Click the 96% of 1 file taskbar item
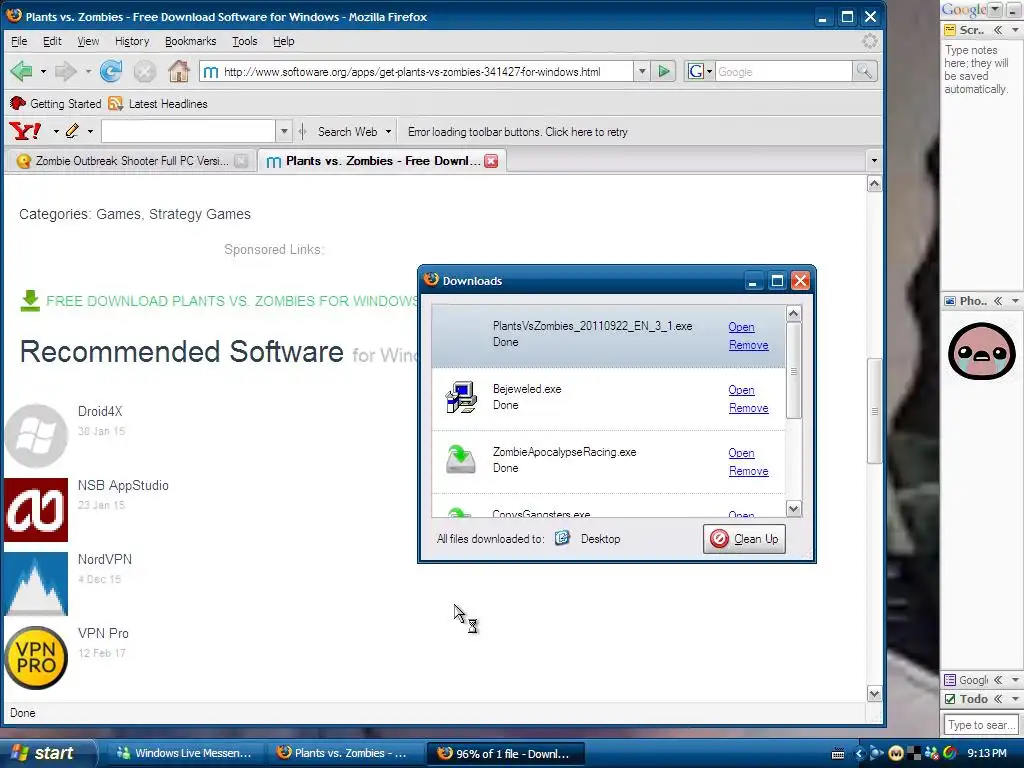The image size is (1024, 768). point(505,754)
